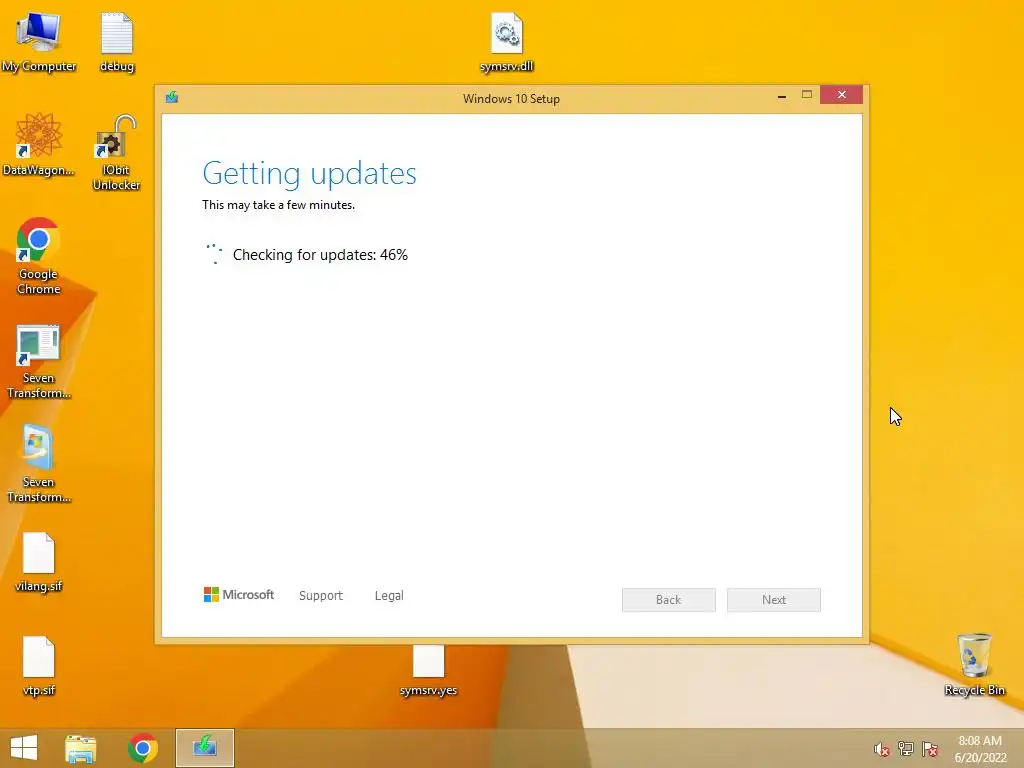Click the "Checking for updates: 46%" text

(320, 255)
